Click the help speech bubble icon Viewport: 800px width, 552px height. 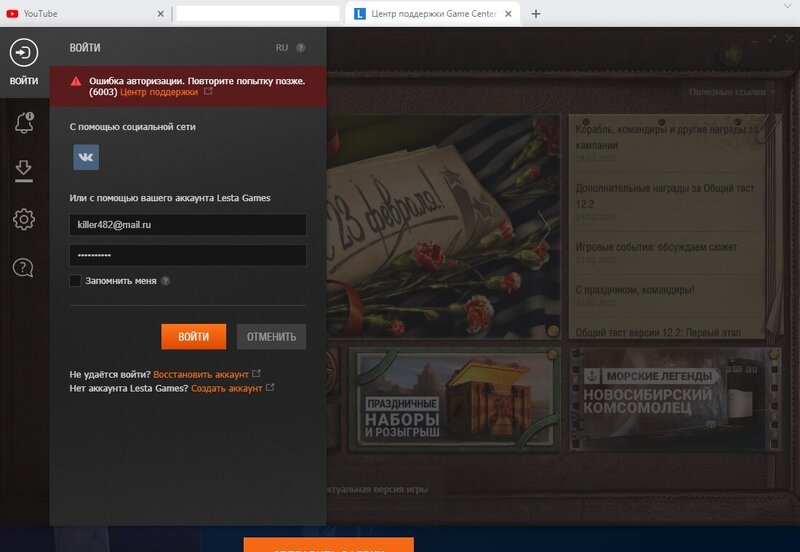24,267
